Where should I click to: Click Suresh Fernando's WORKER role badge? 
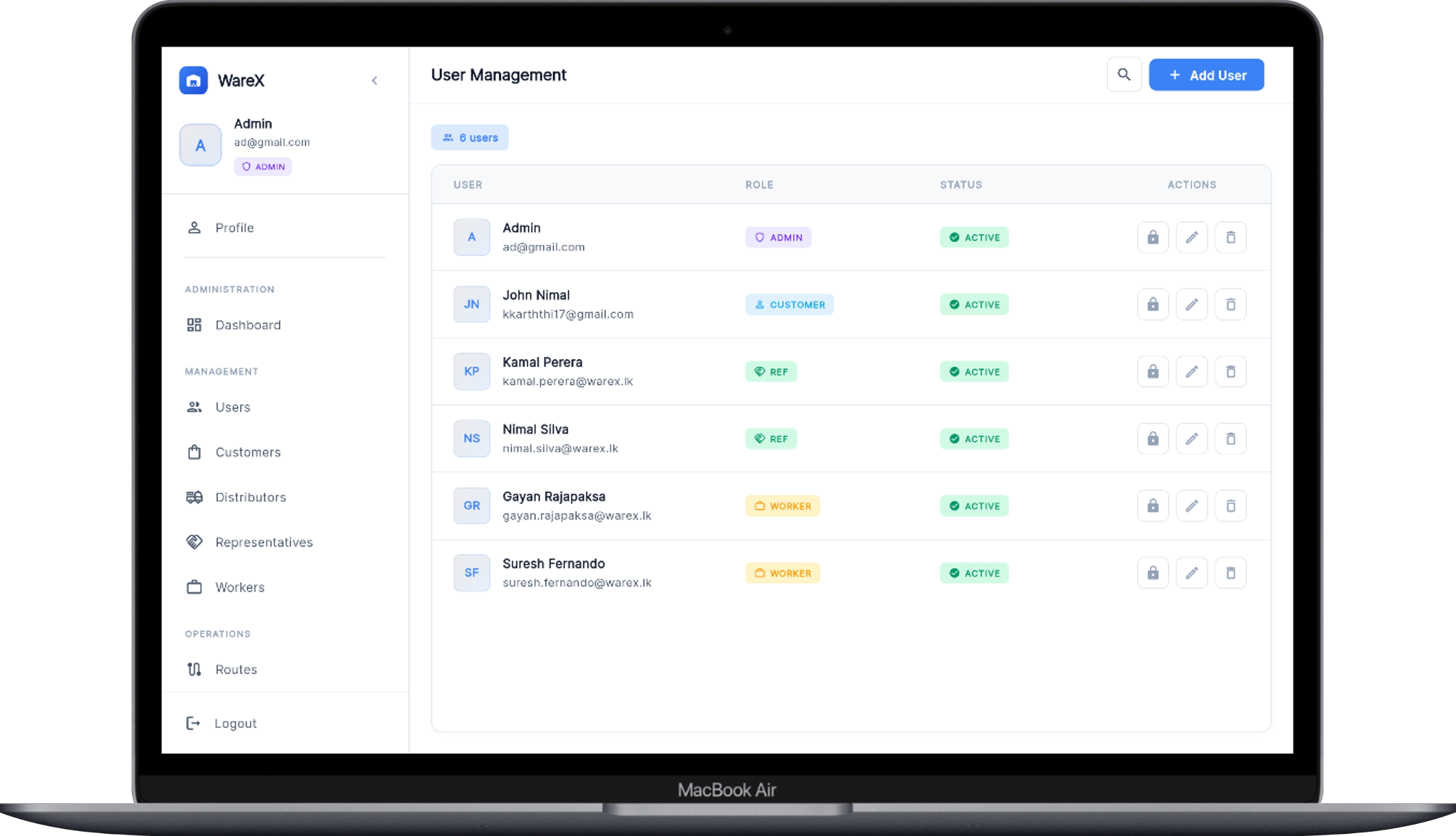[783, 574]
